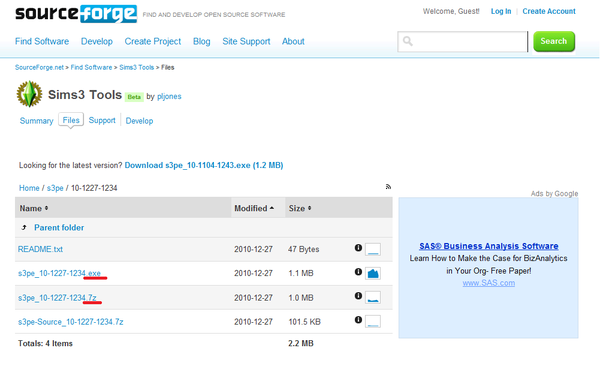The height and width of the screenshot is (369, 600).
Task: Download s3pe_10-1227-1234.exe file
Action: click(x=59, y=273)
